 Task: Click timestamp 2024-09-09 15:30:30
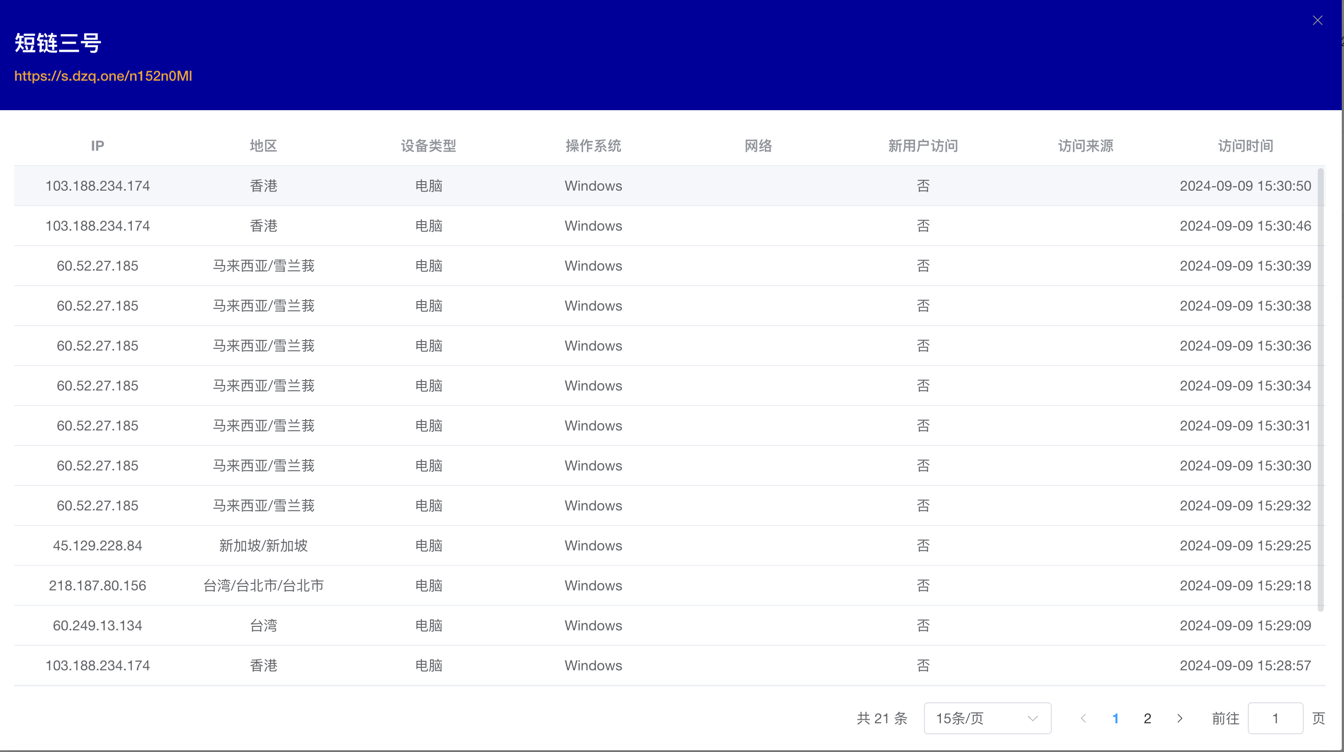click(1245, 466)
